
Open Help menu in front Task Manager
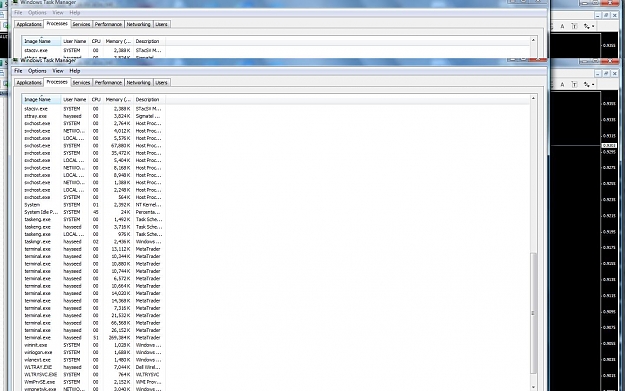[75, 71]
